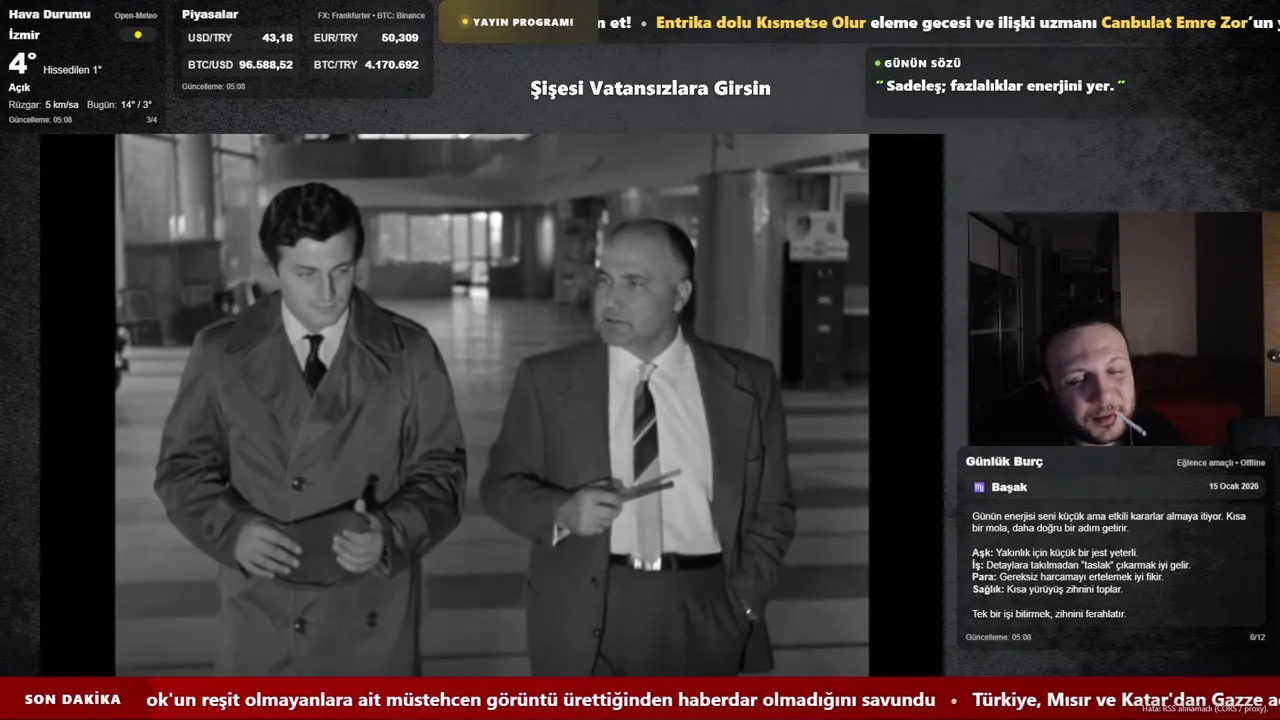Click the 3/4 counter in weather widget

[152, 120]
